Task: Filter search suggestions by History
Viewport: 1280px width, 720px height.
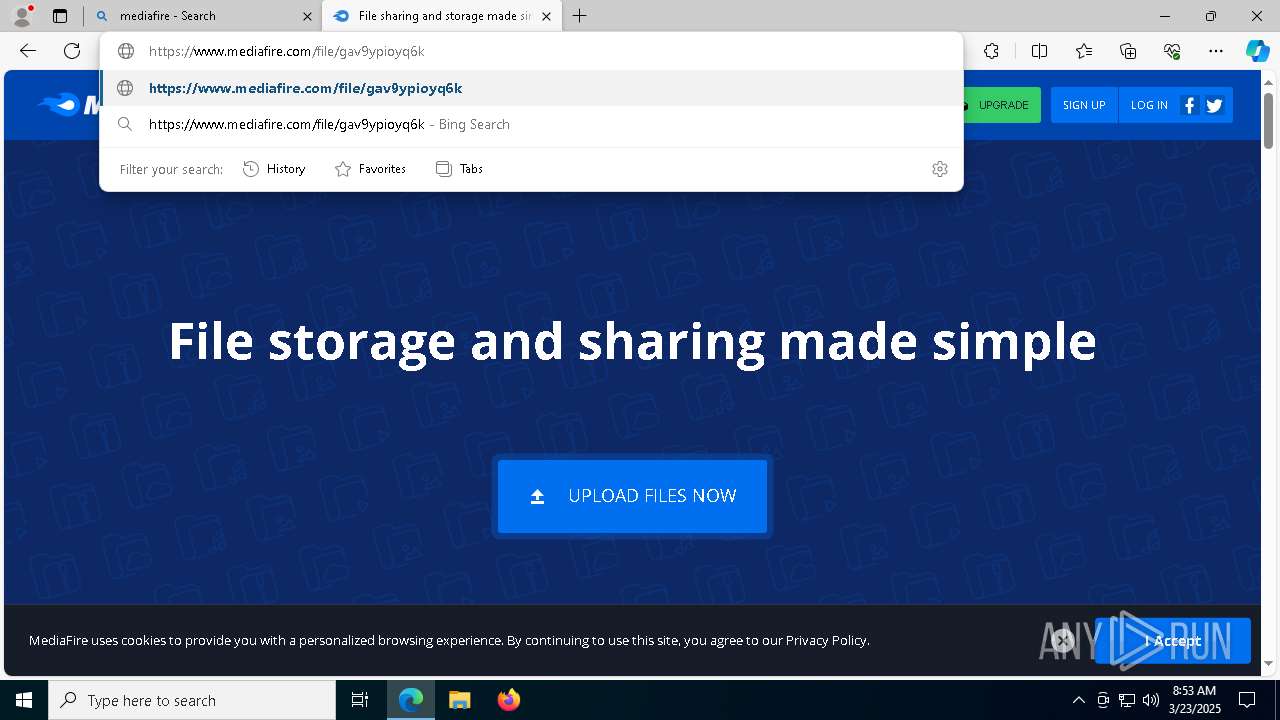Action: coord(274,169)
